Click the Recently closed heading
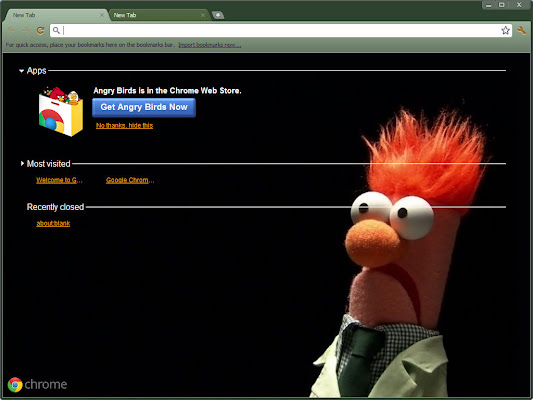 [55, 207]
